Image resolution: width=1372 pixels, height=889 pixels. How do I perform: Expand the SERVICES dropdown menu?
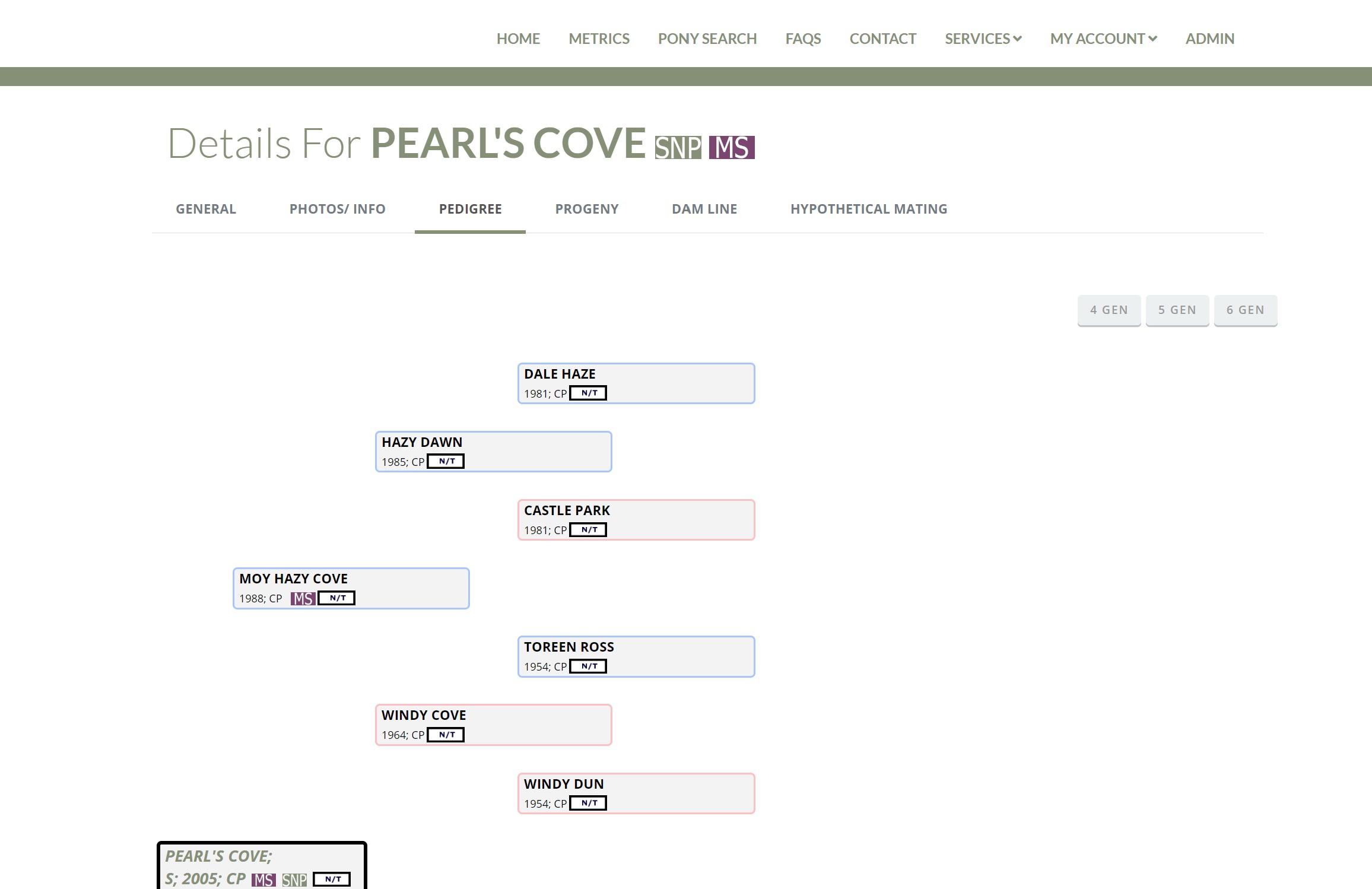(x=983, y=39)
